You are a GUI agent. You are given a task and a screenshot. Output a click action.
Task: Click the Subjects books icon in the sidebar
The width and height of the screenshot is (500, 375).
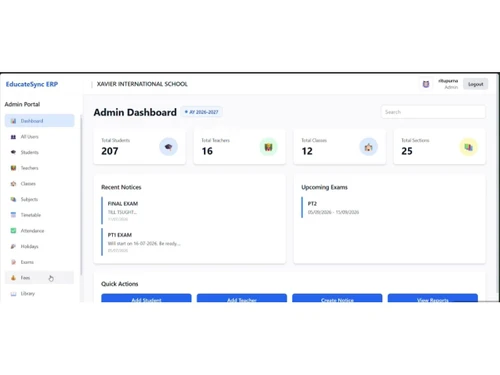pyautogui.click(x=13, y=199)
